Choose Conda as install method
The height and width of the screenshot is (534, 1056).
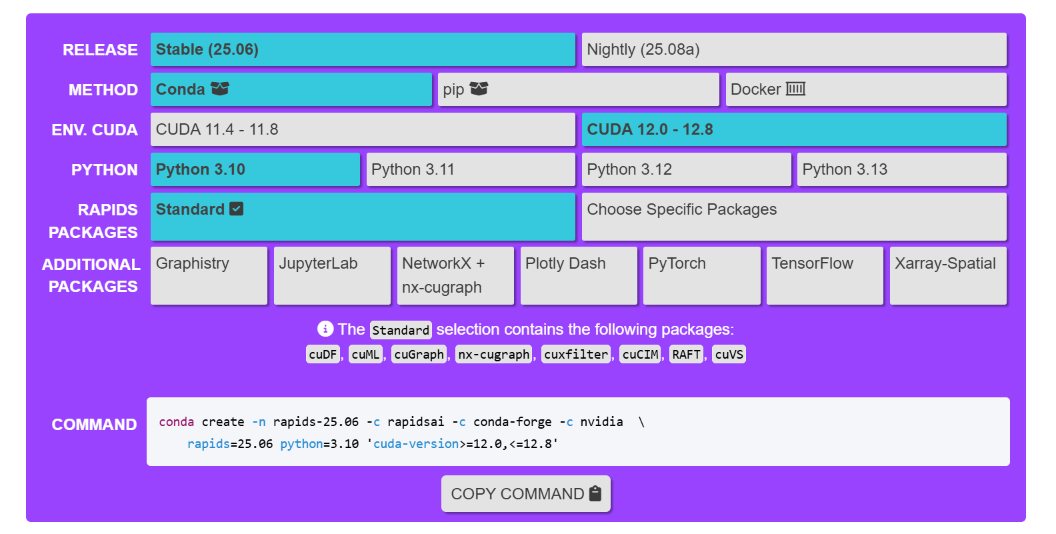pyautogui.click(x=291, y=90)
